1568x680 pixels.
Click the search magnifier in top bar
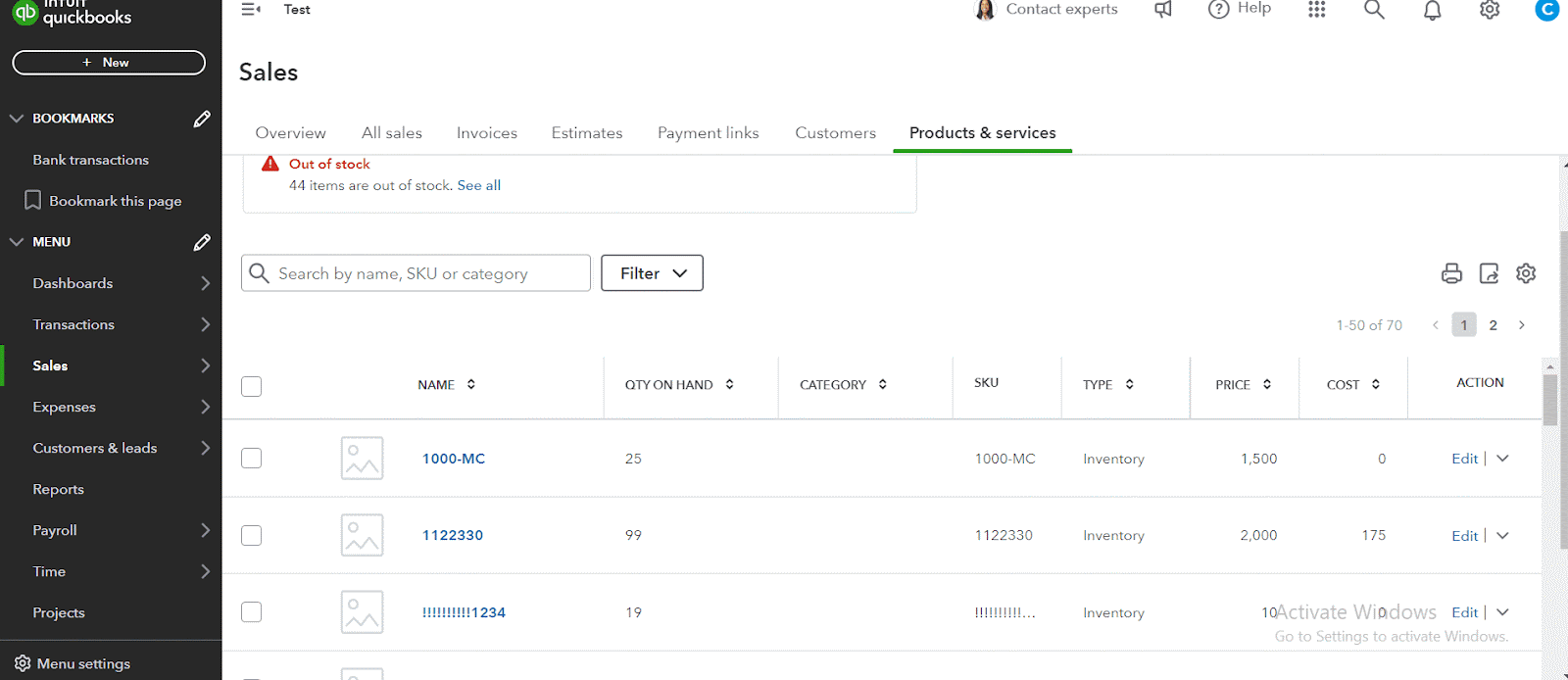pyautogui.click(x=1374, y=10)
